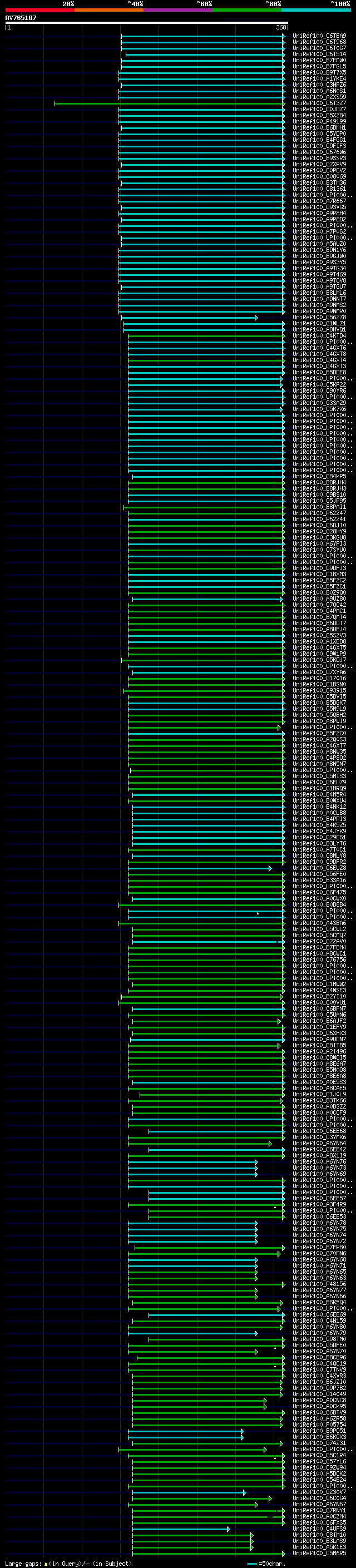The width and height of the screenshot is (356, 1568).
Task: Select the query name AV765107
Action: point(21,18)
